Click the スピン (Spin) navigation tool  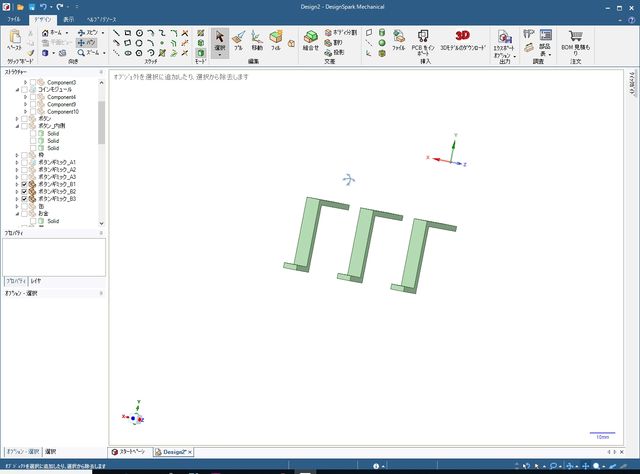tap(87, 33)
